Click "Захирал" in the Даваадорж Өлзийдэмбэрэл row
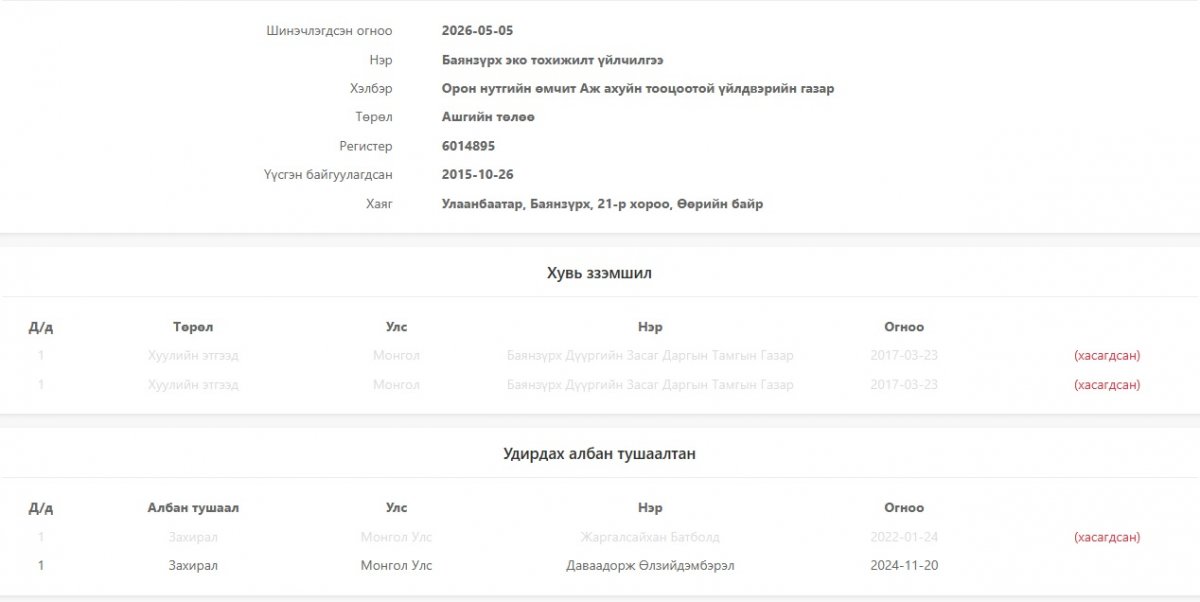 193,566
